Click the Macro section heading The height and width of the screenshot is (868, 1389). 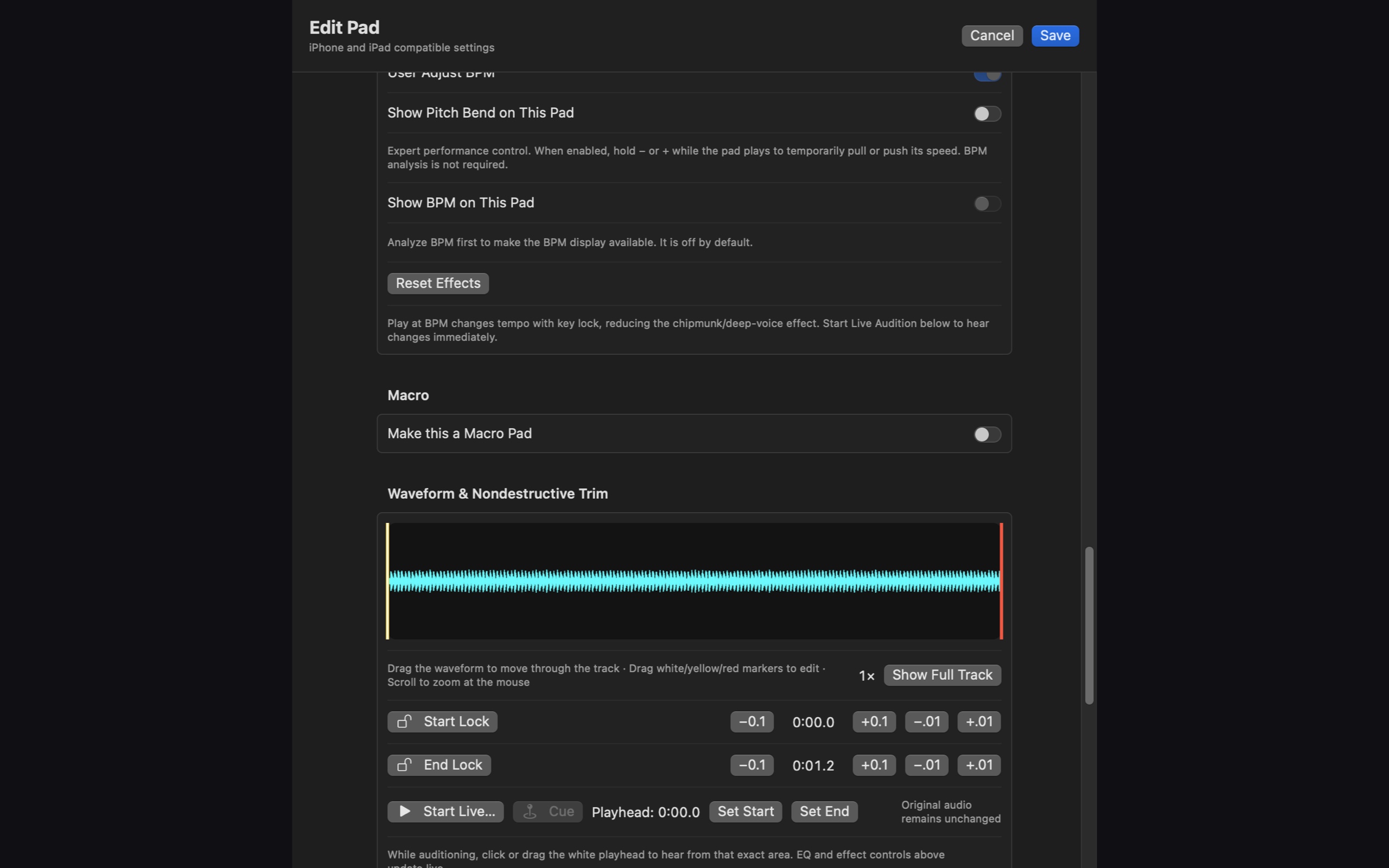click(x=408, y=395)
